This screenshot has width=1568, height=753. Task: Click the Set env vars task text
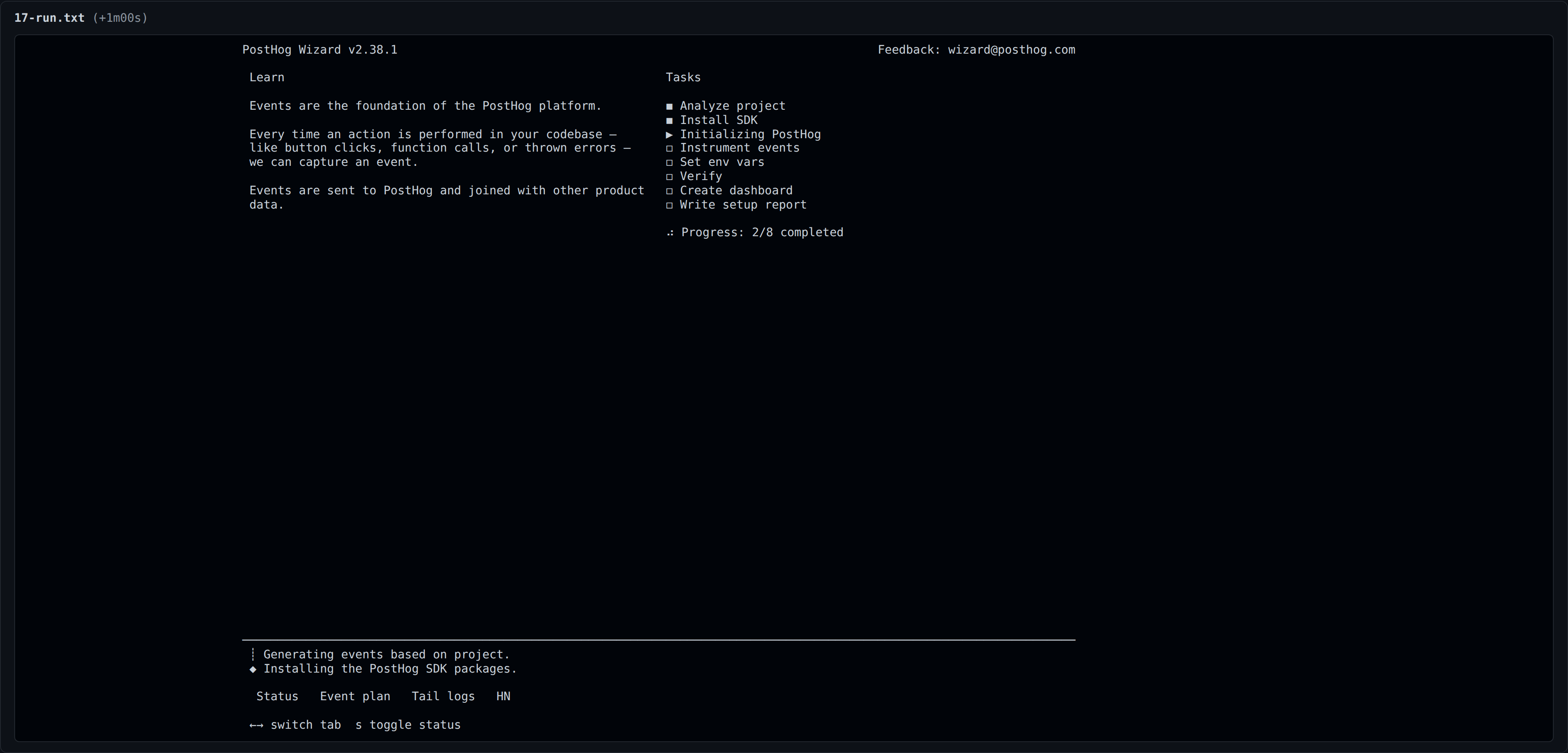pyautogui.click(x=722, y=162)
